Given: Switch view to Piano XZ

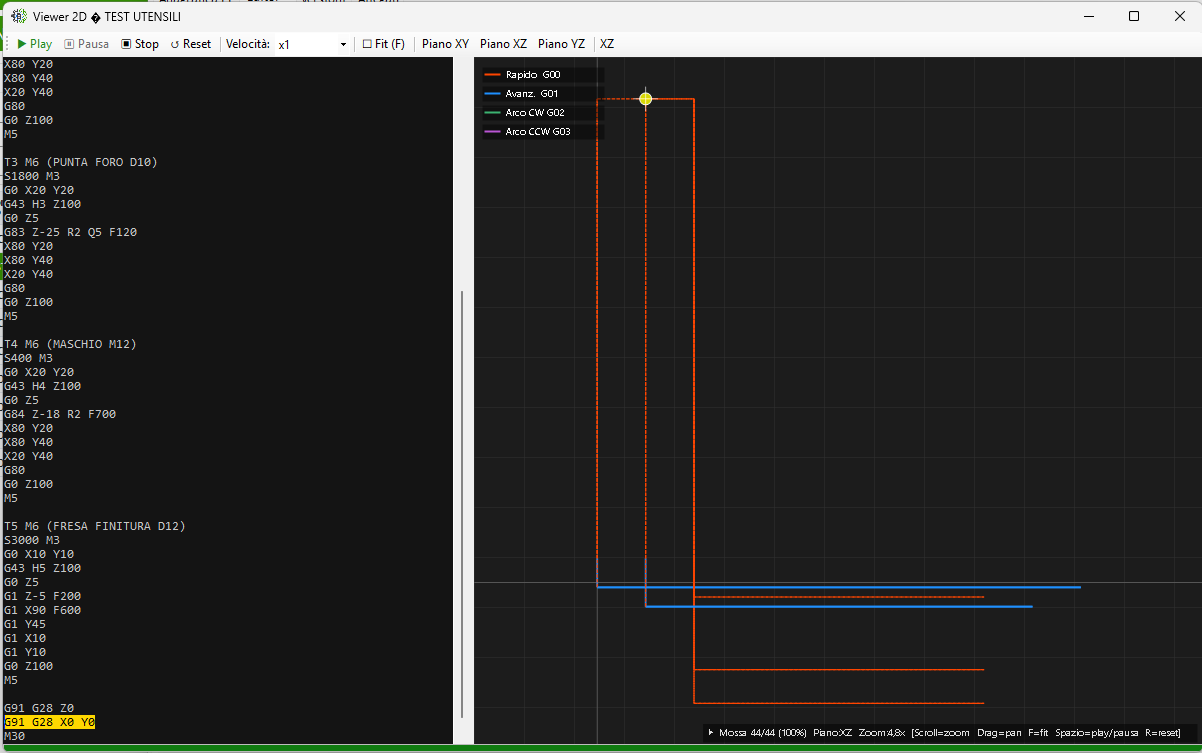Looking at the screenshot, I should [x=503, y=44].
